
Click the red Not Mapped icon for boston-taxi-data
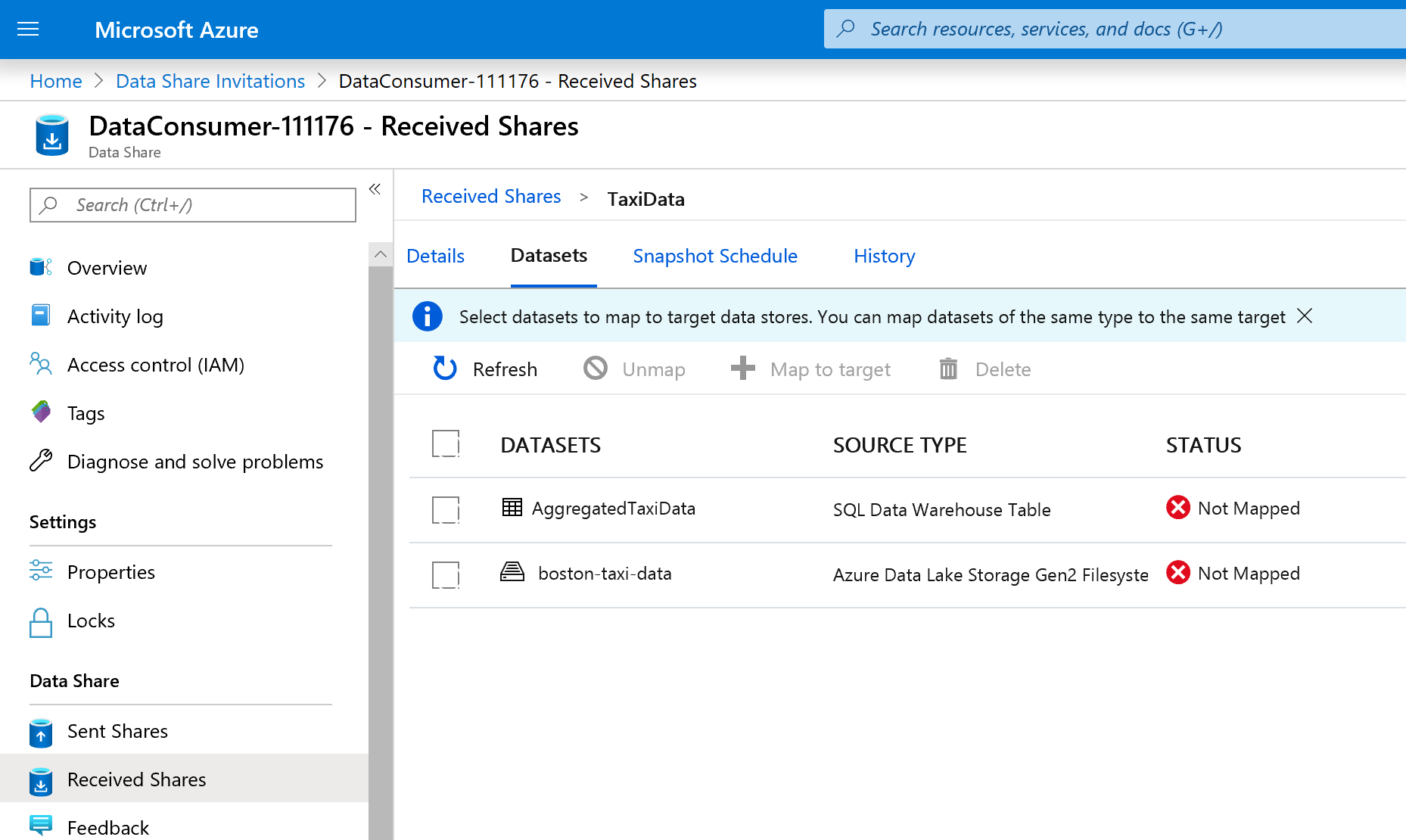[x=1178, y=573]
